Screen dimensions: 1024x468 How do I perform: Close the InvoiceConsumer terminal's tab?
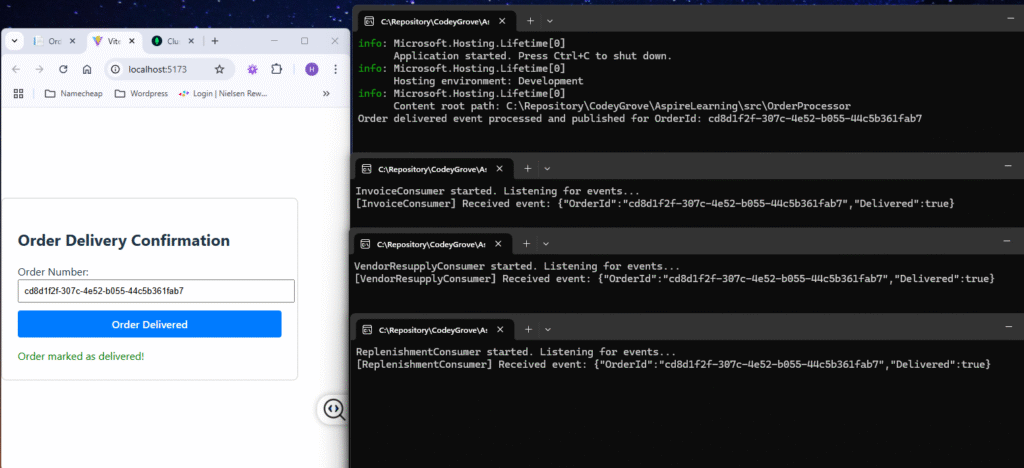(x=500, y=169)
